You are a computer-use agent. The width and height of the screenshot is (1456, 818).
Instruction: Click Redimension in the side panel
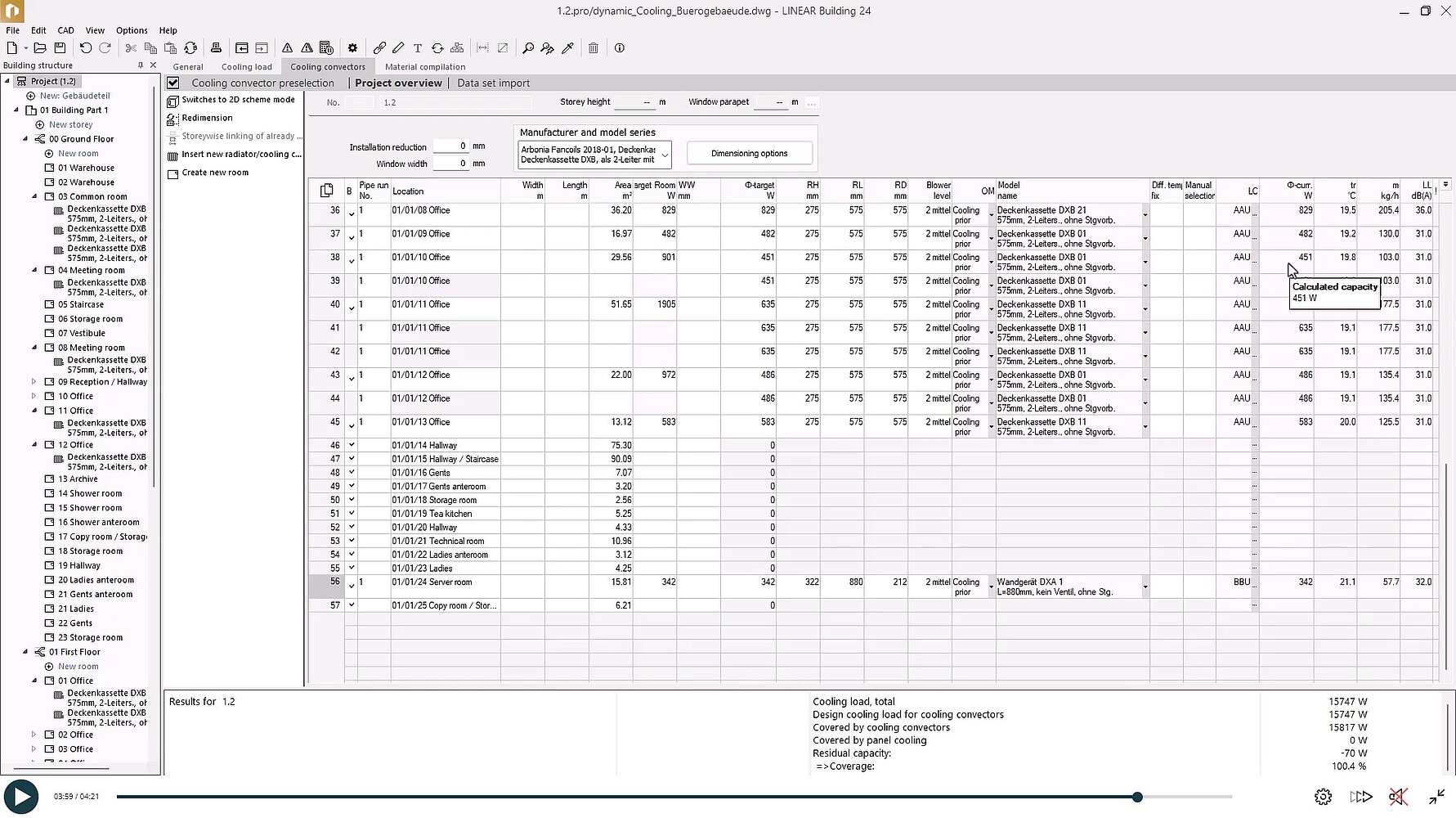tap(207, 118)
